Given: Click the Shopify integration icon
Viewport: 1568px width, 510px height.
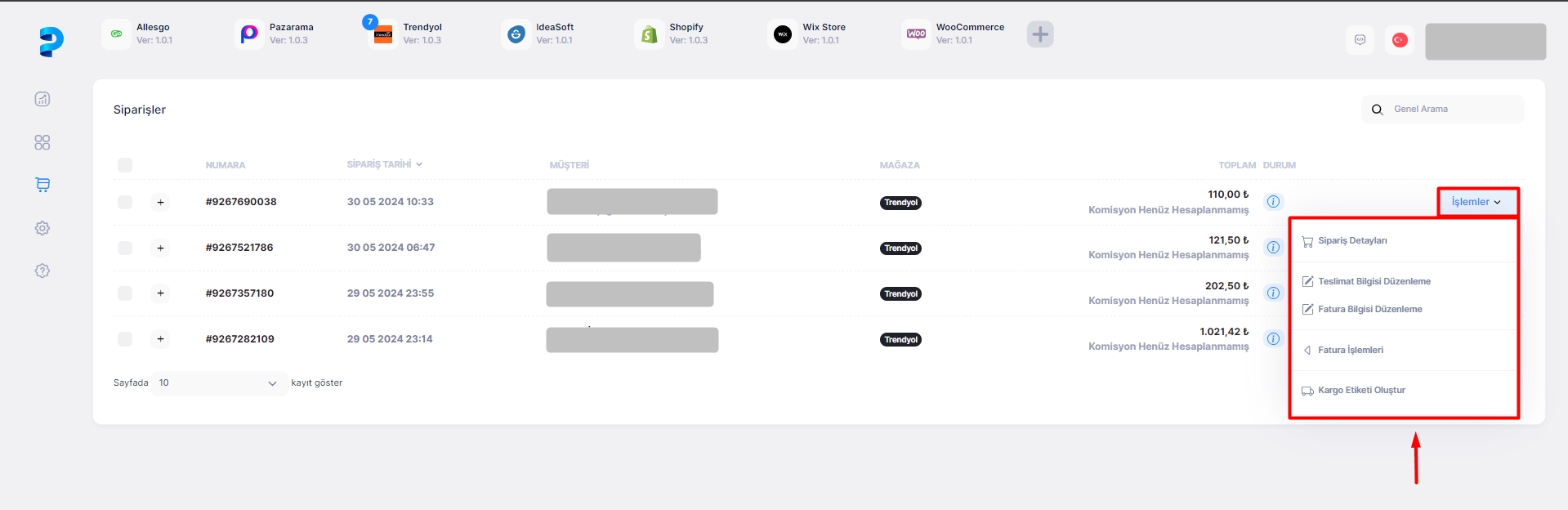Looking at the screenshot, I should click(649, 34).
